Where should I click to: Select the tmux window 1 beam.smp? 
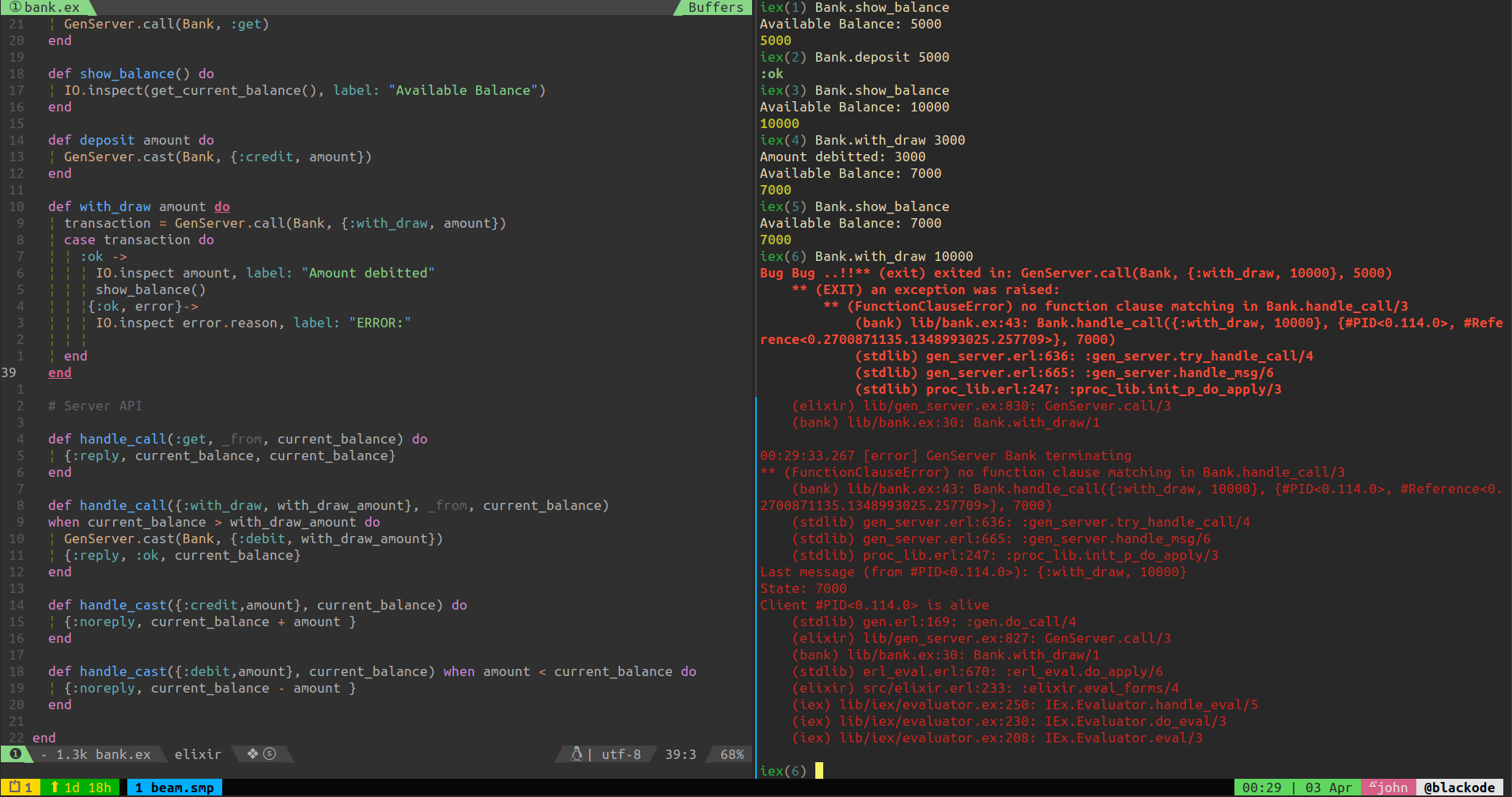pyautogui.click(x=175, y=788)
